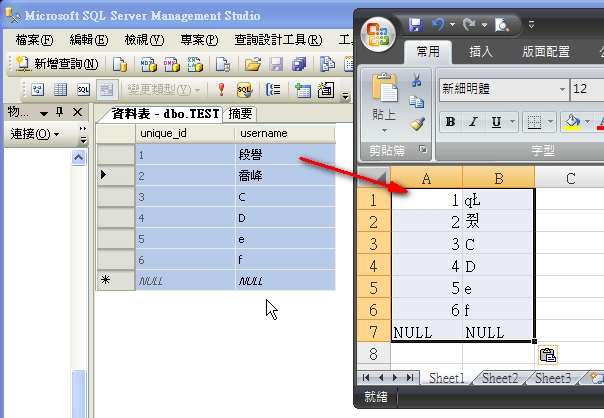
Task: Click Print Preview icon in Excel toolbar
Action: pos(502,25)
